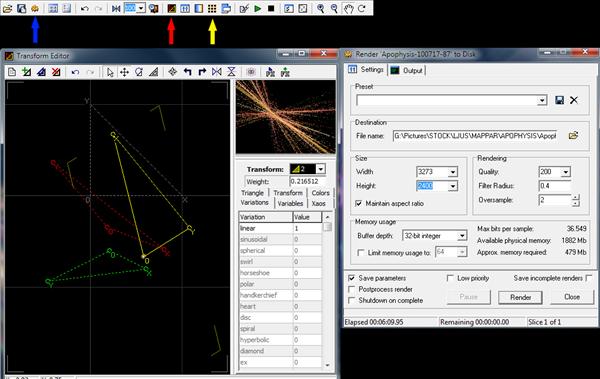Open the Transform selector dropdown
This screenshot has width=600, height=379.
pyautogui.click(x=321, y=169)
